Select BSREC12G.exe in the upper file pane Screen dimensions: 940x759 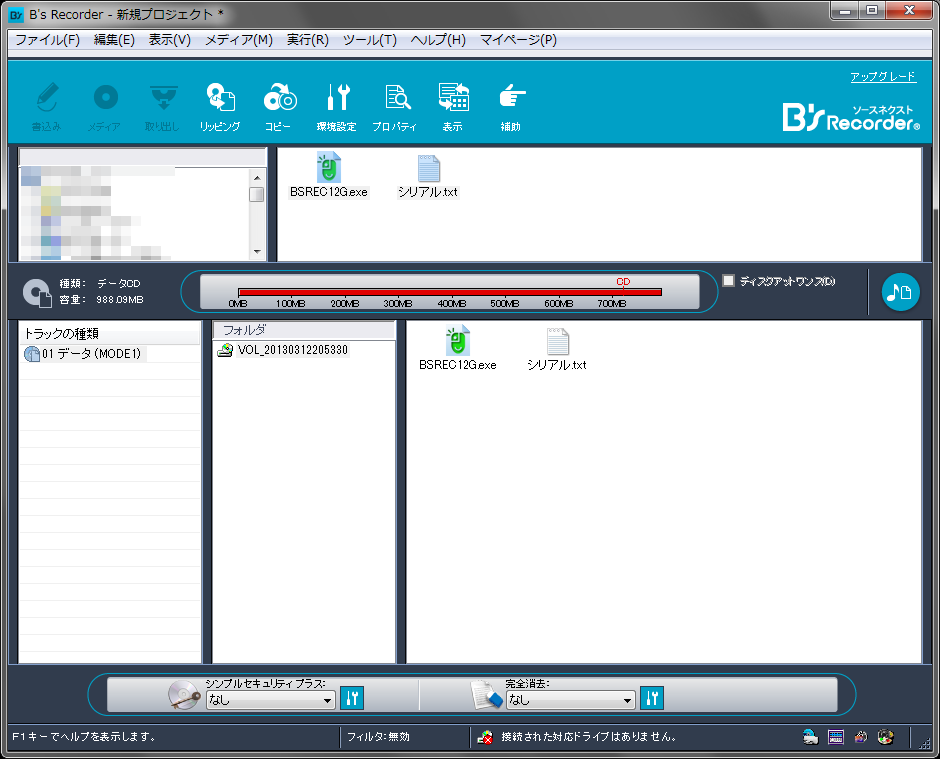coord(329,175)
